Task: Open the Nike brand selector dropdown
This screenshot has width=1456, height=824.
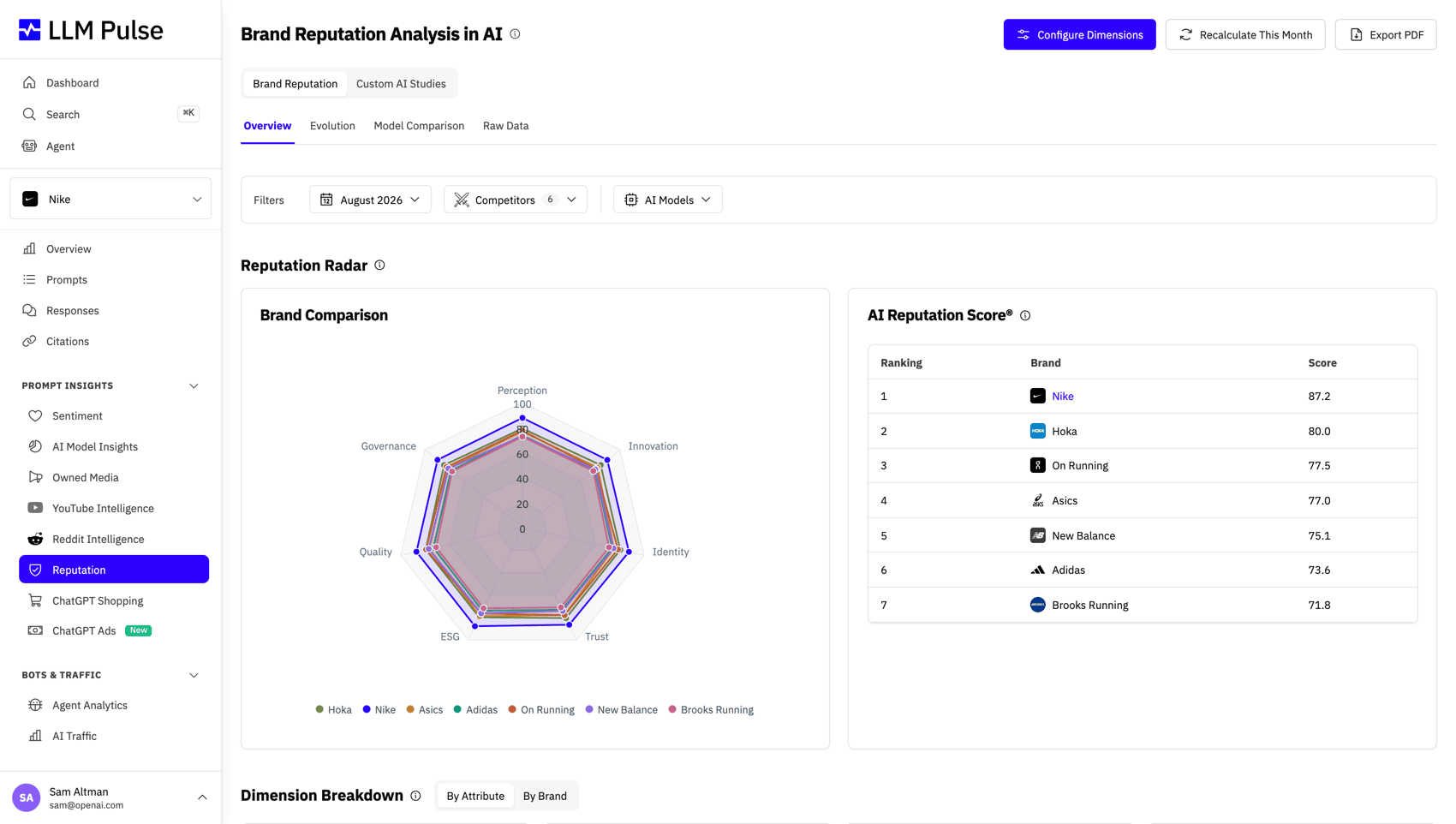Action: [110, 200]
